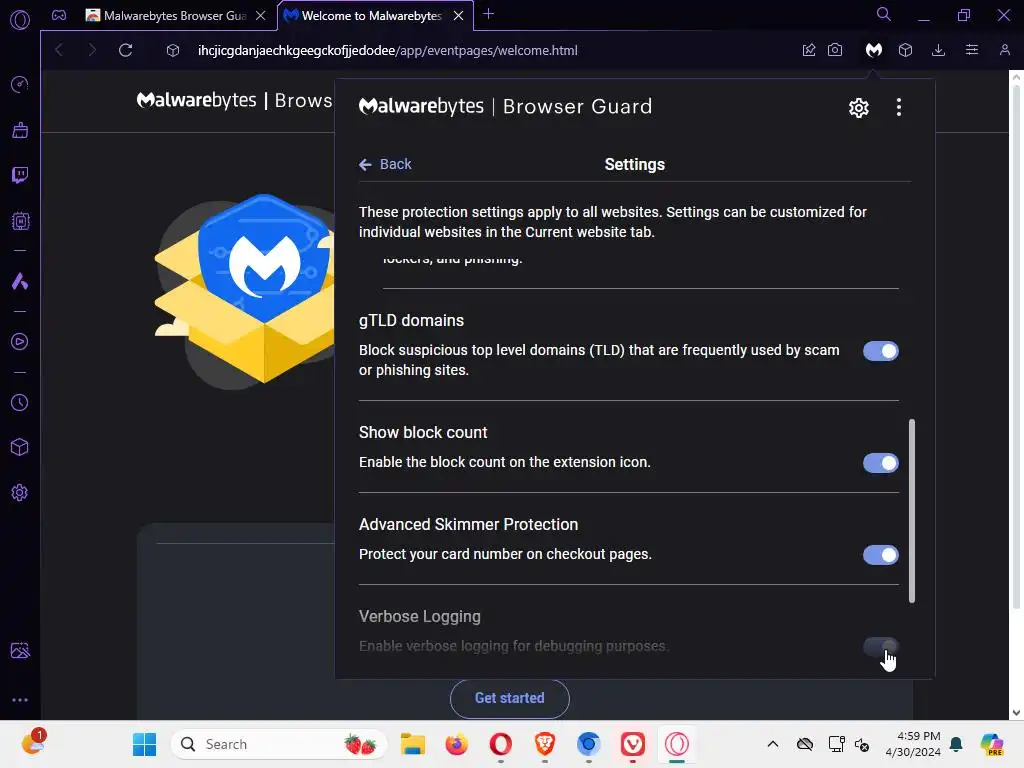This screenshot has height=768, width=1024.
Task: Open Copilot preview in taskbar
Action: click(x=992, y=744)
